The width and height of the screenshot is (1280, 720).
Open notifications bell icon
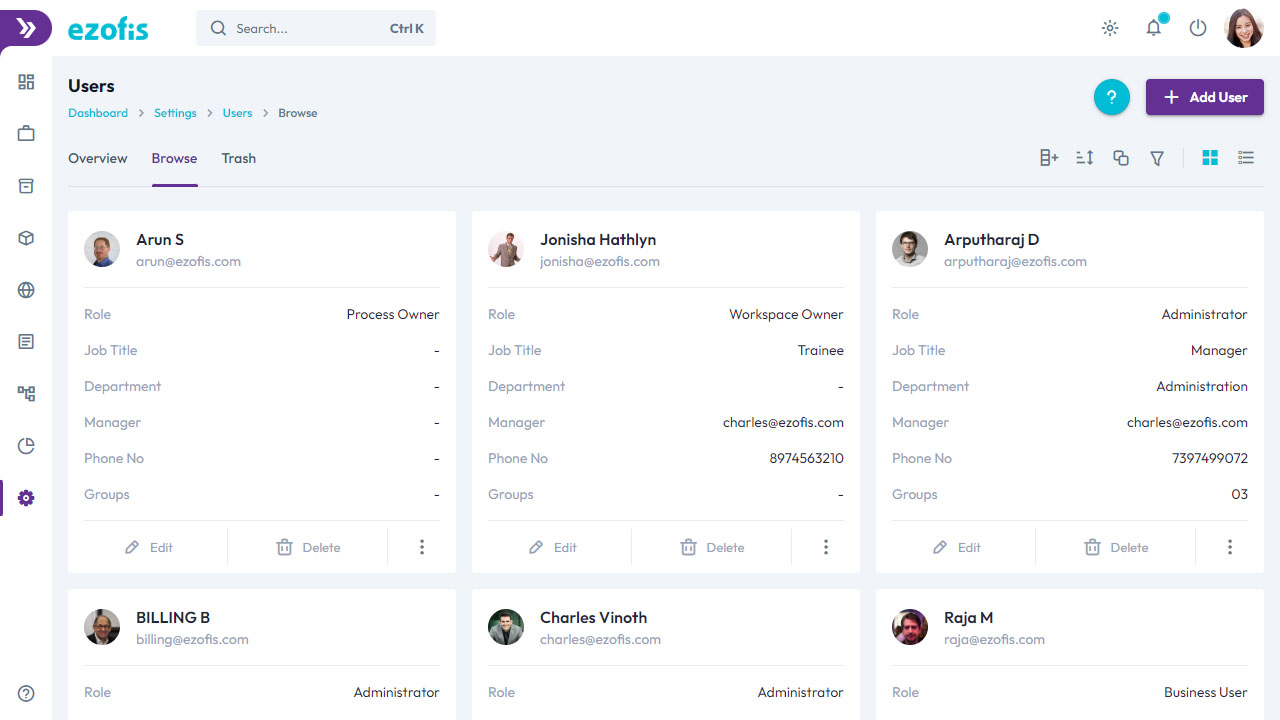click(x=1154, y=27)
